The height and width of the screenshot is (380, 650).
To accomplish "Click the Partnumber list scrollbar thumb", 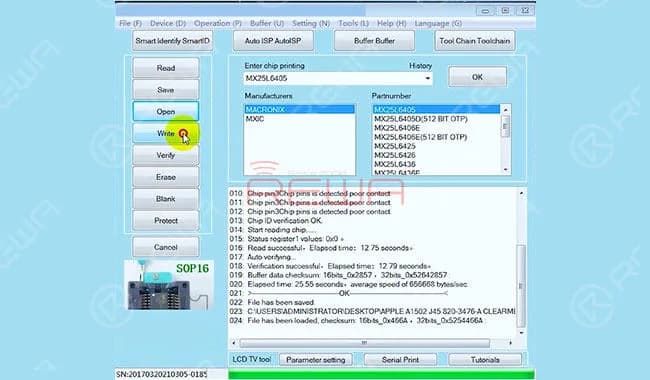I will [505, 126].
